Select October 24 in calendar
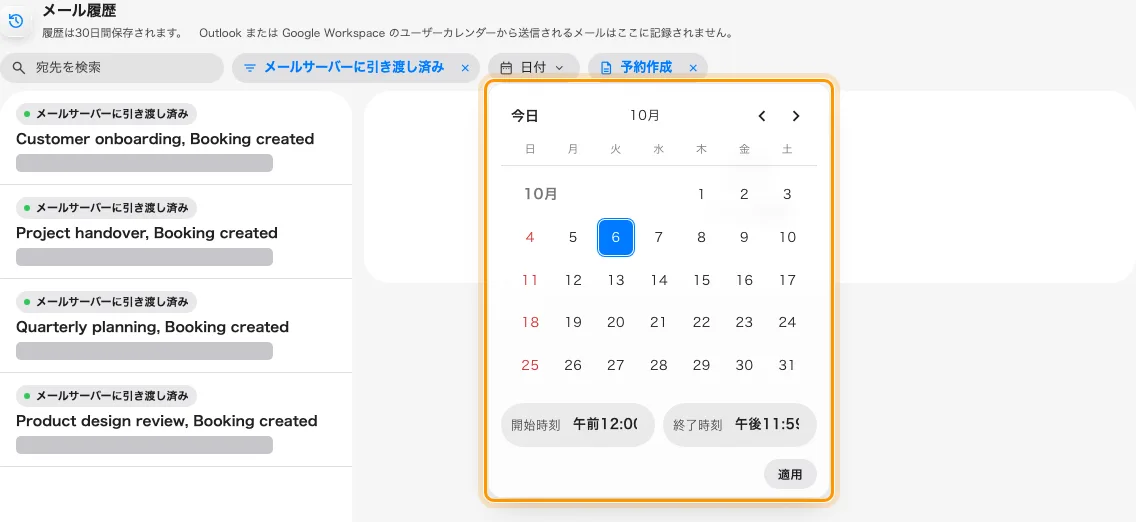This screenshot has height=522, width=1136. [x=788, y=322]
